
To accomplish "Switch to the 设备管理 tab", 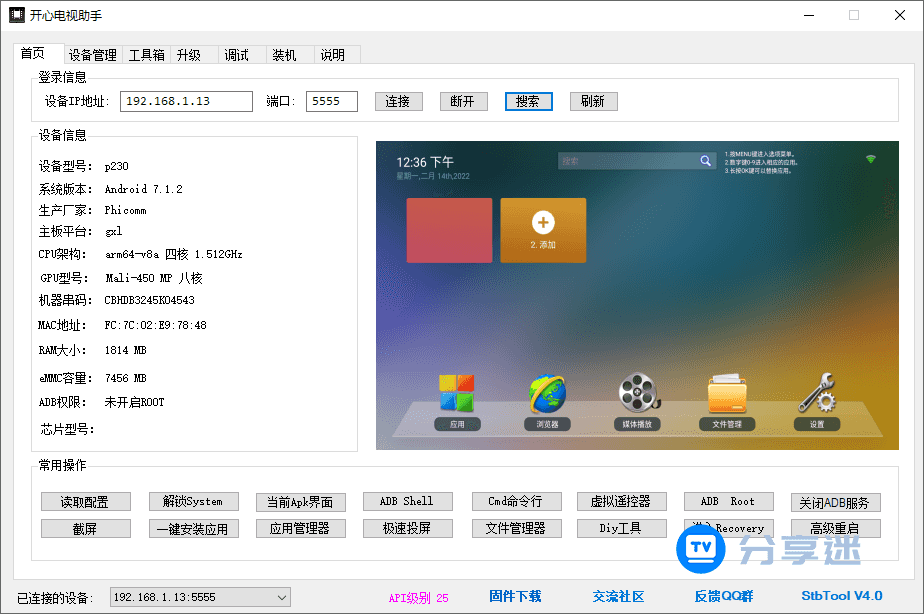I will pos(93,55).
